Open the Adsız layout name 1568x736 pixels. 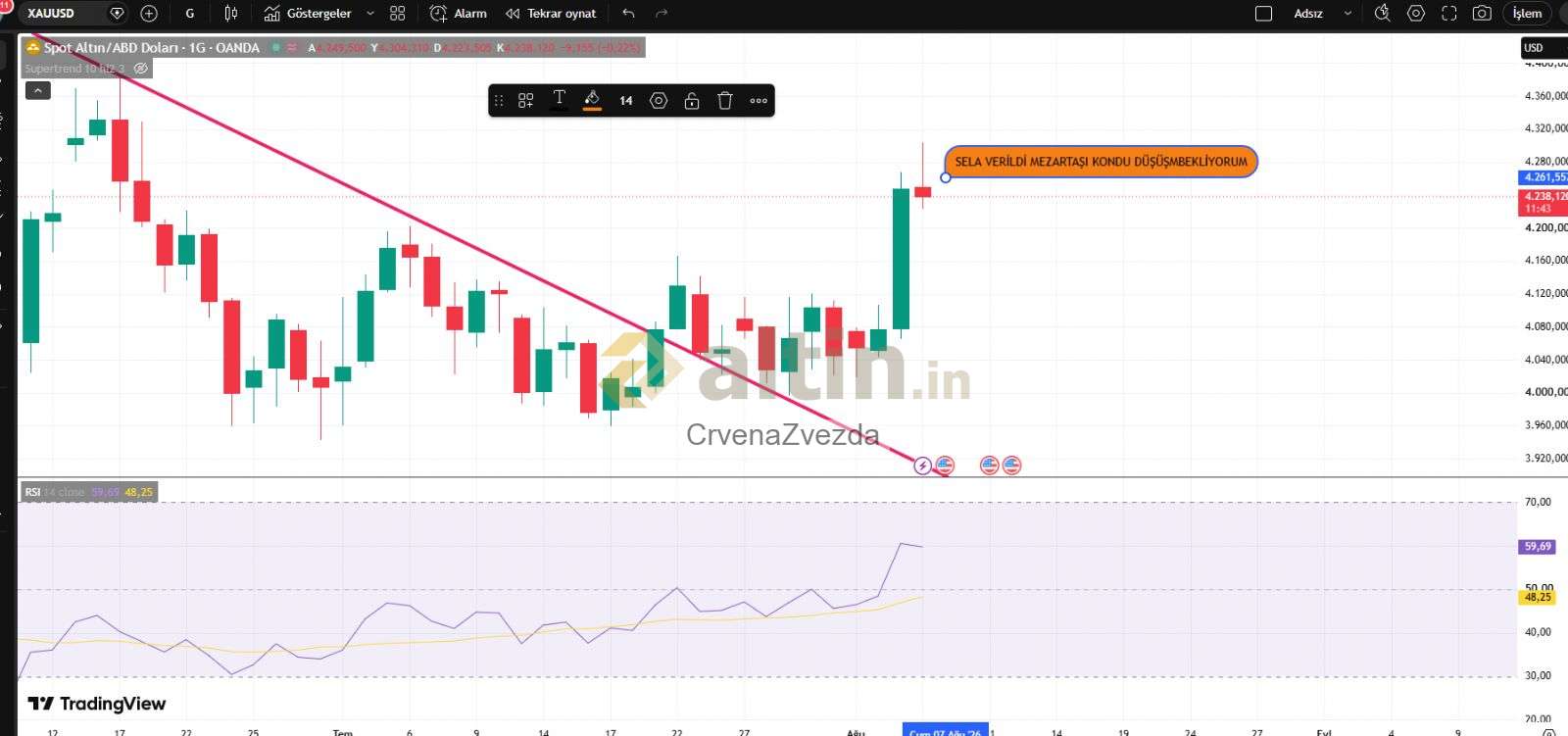tap(1308, 14)
